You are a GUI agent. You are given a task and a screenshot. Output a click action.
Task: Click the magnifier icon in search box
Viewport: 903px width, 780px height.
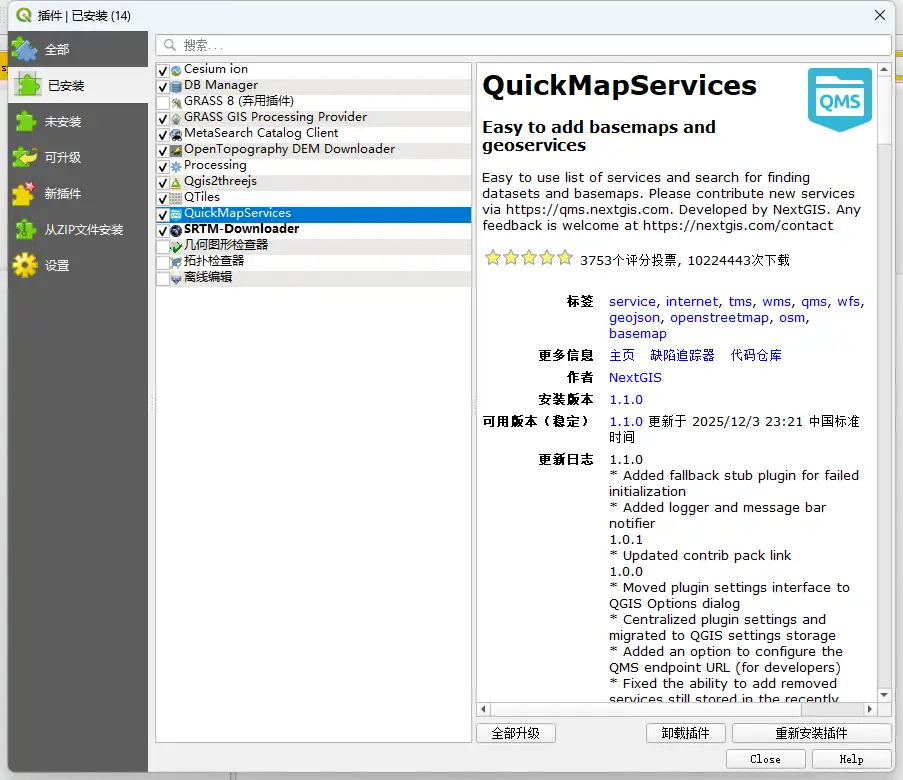(x=170, y=45)
